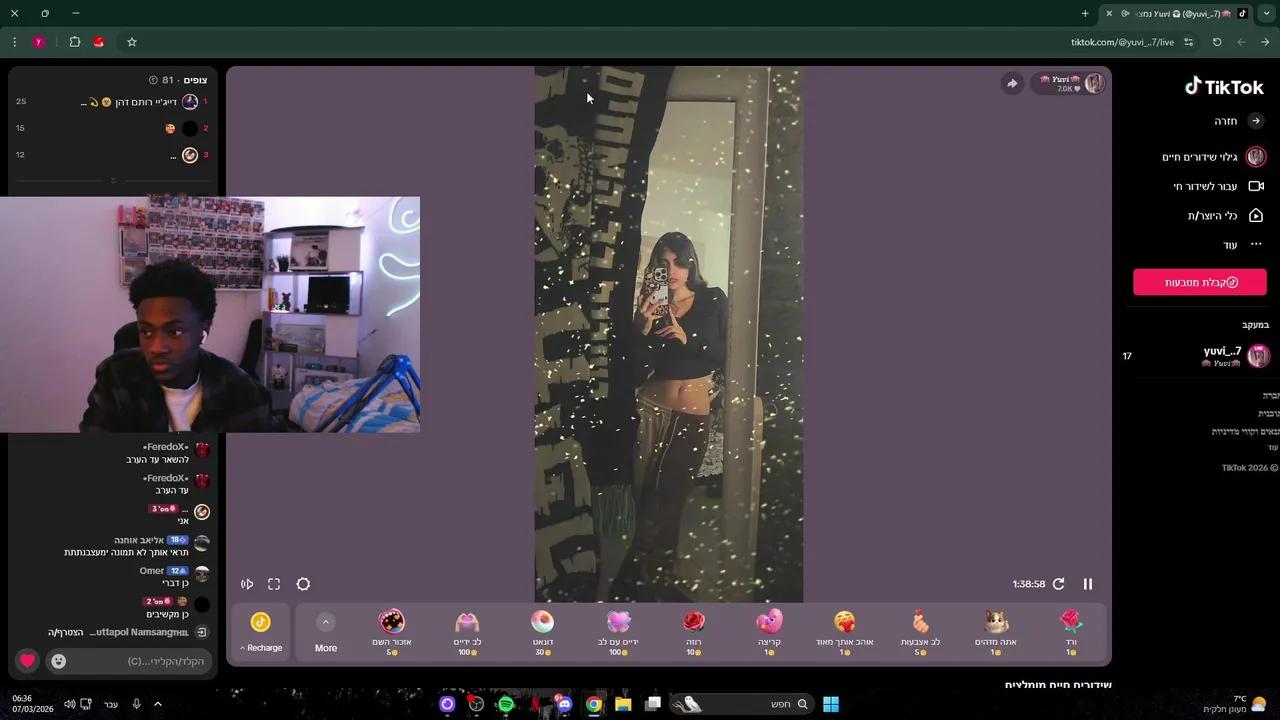Pause the live stream

point(1088,584)
